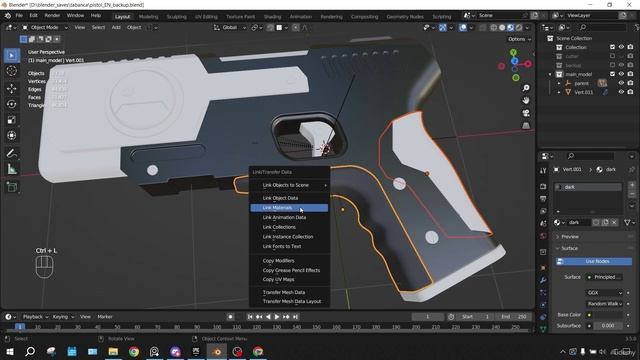This screenshot has height=360, width=640.
Task: Jump to the timeline's last frame
Action: click(295, 317)
